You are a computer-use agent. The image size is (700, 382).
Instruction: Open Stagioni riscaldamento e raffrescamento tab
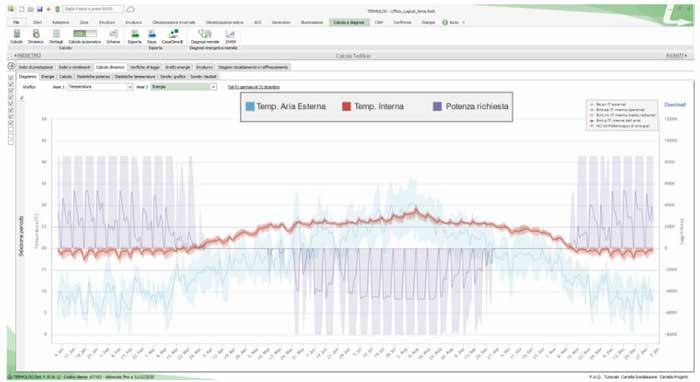(x=253, y=67)
